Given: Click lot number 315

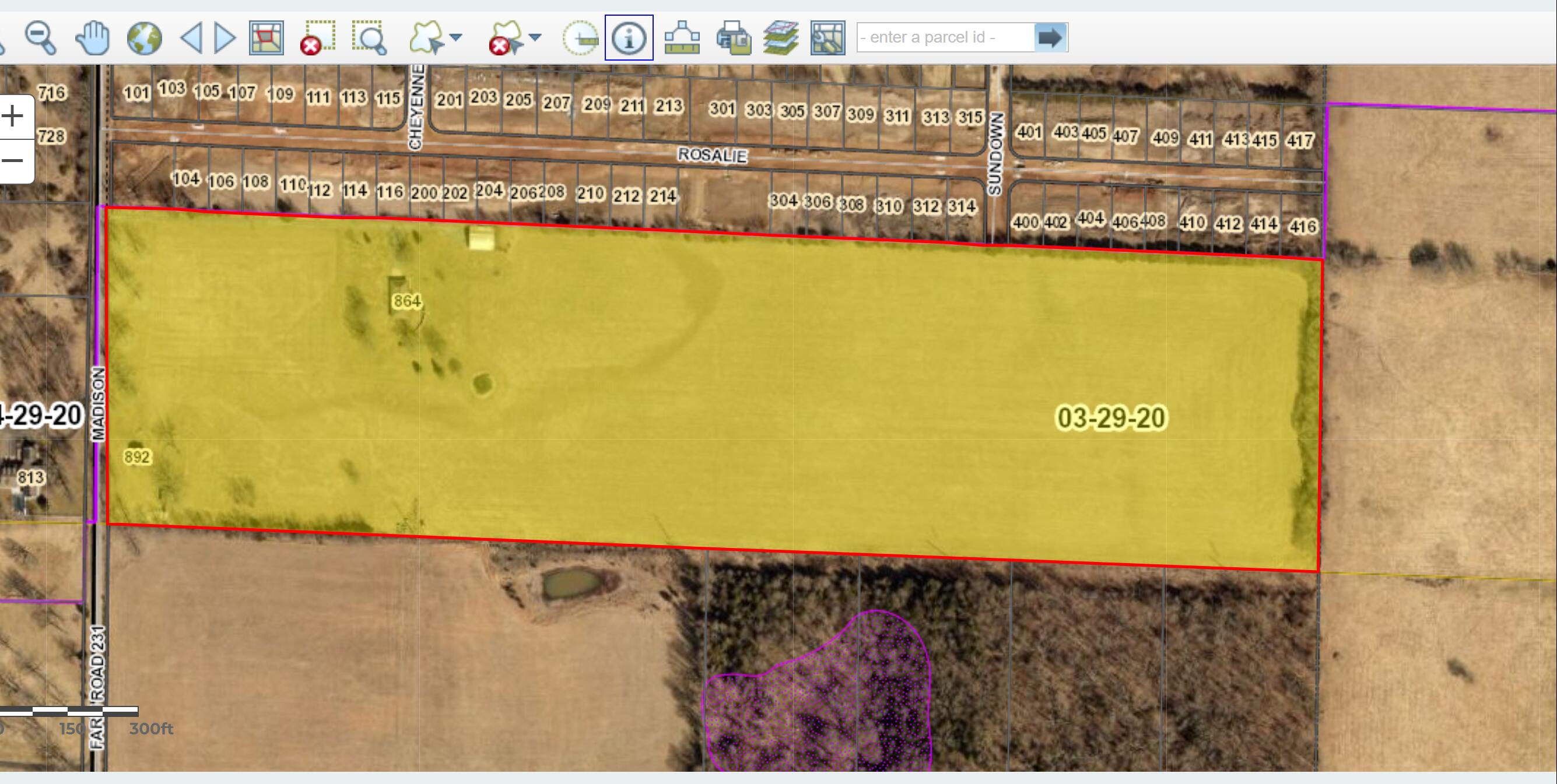Looking at the screenshot, I should pos(970,117).
